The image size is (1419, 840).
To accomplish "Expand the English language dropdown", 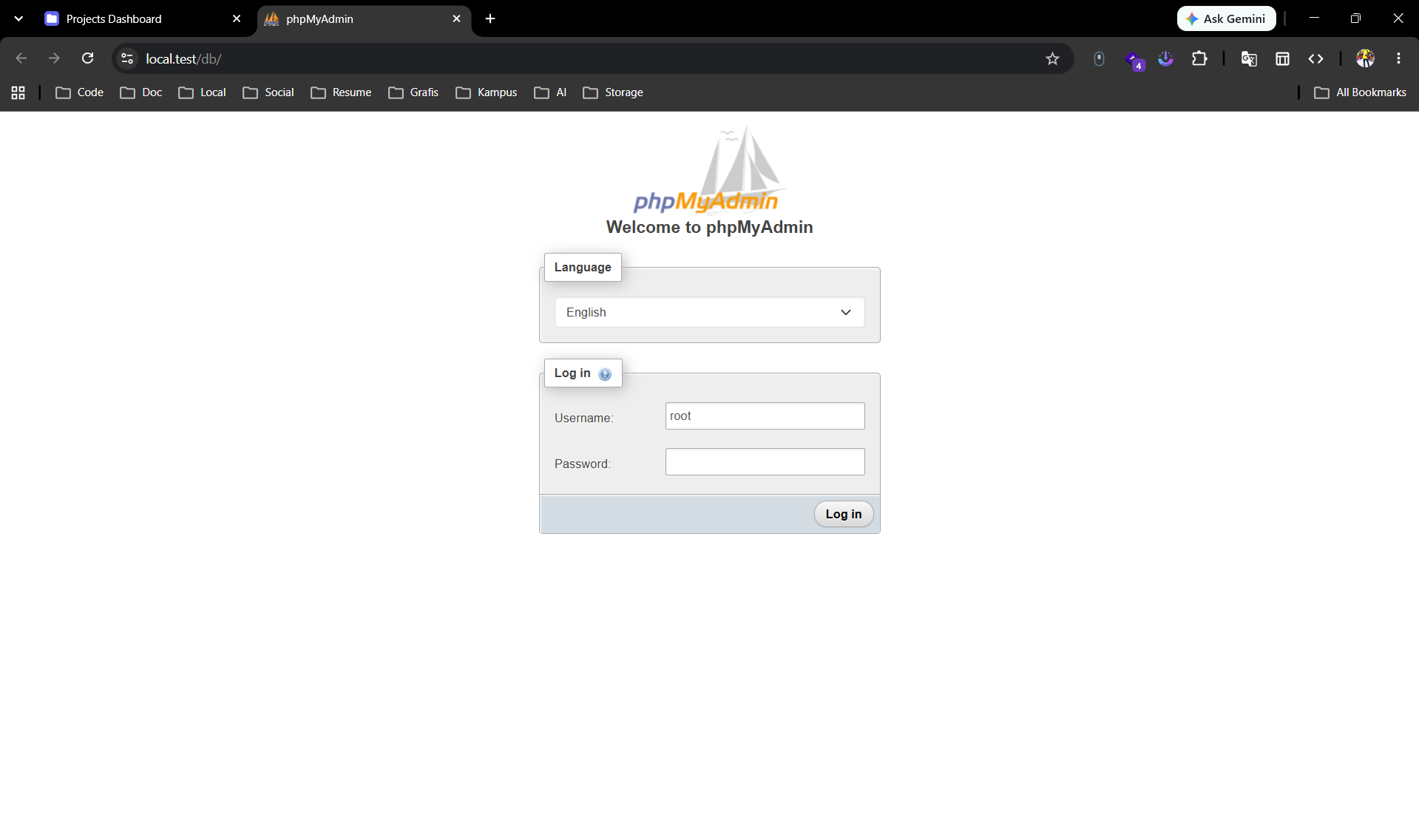I will click(709, 312).
